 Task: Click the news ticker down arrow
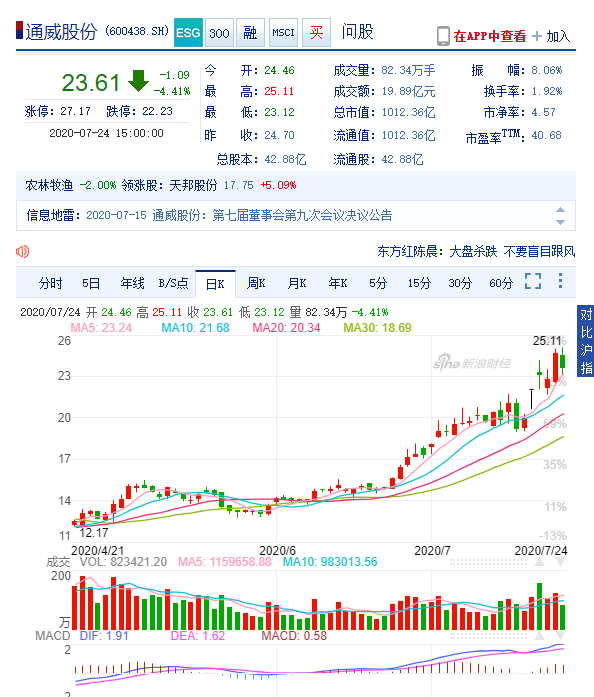tap(560, 222)
